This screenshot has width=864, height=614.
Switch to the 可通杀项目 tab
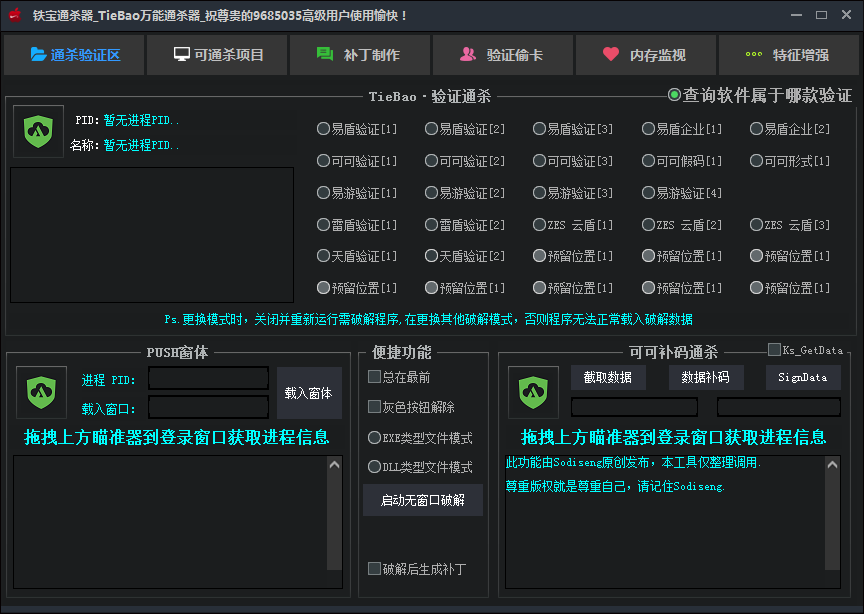[217, 55]
